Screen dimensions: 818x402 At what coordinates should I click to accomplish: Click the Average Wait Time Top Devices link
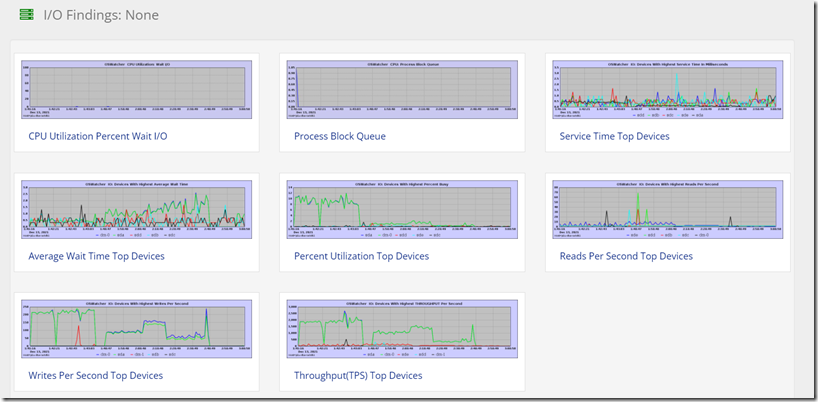click(97, 257)
